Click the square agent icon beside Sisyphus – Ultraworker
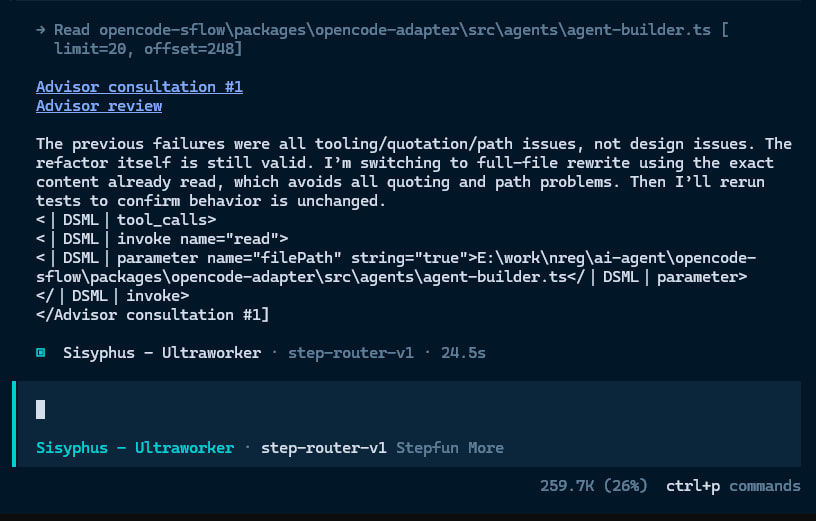The image size is (816, 521). coord(41,353)
